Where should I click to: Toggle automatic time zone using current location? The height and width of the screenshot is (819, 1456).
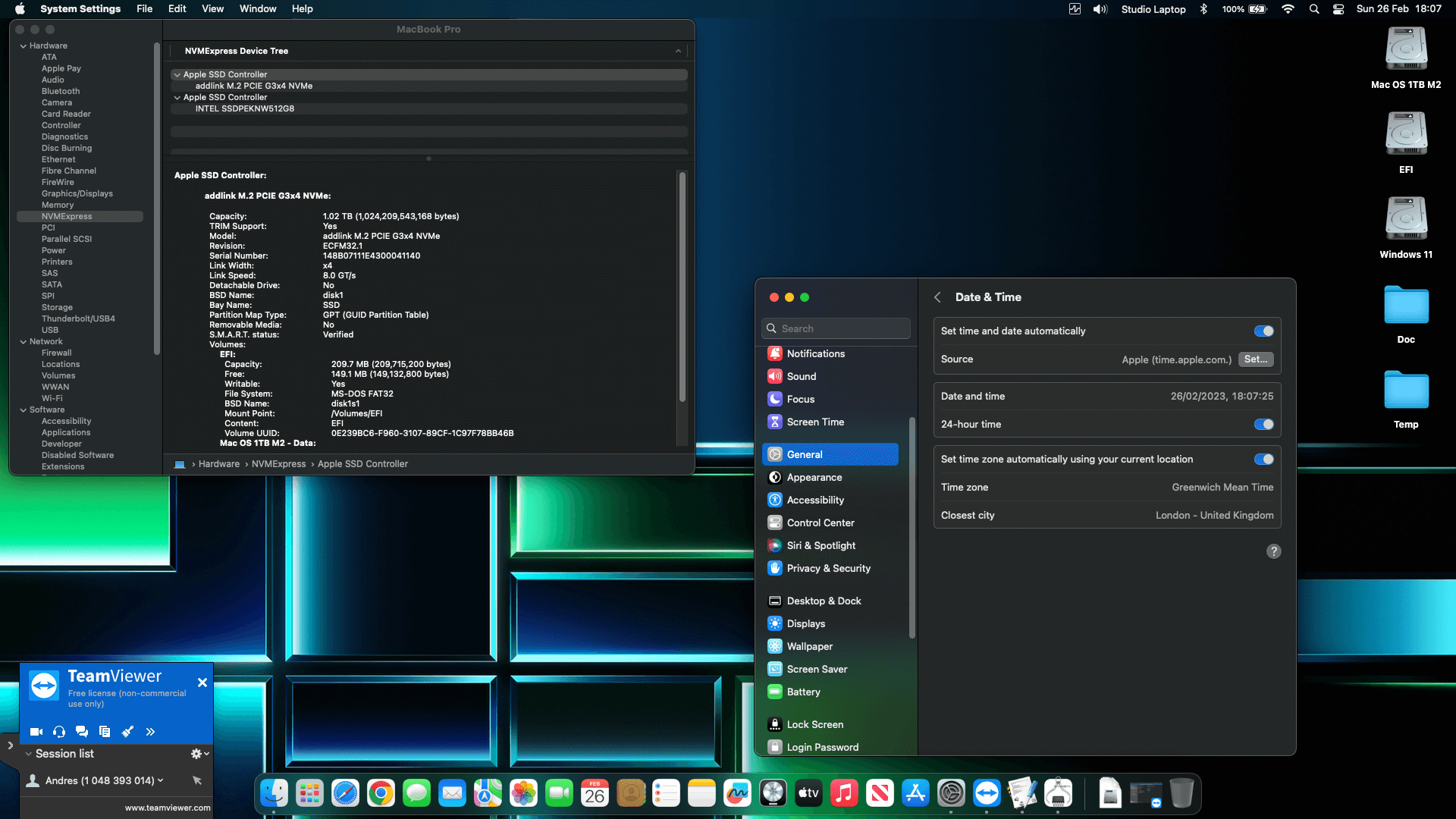pyautogui.click(x=1263, y=459)
